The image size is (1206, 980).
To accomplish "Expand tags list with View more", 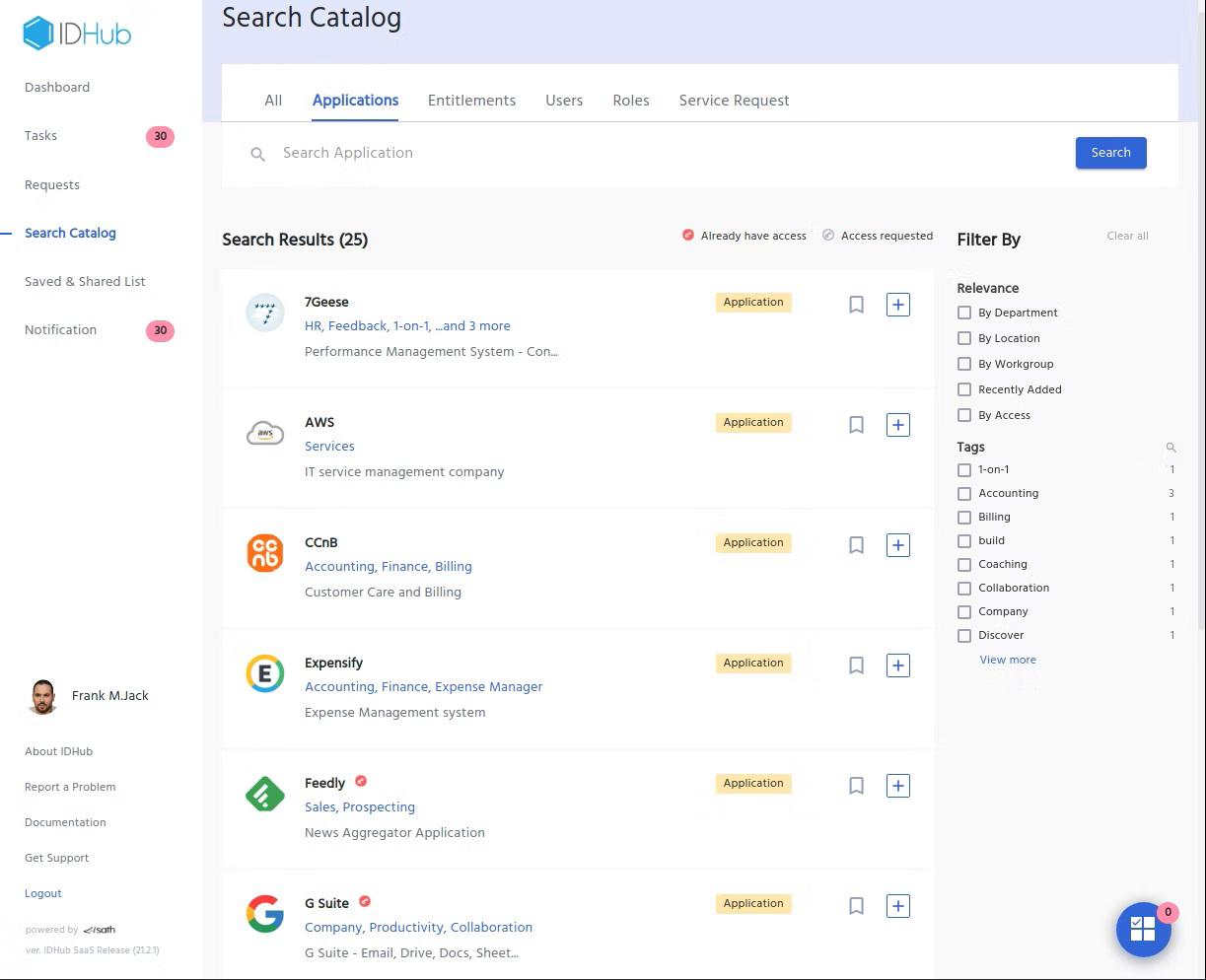I will tap(1007, 660).
